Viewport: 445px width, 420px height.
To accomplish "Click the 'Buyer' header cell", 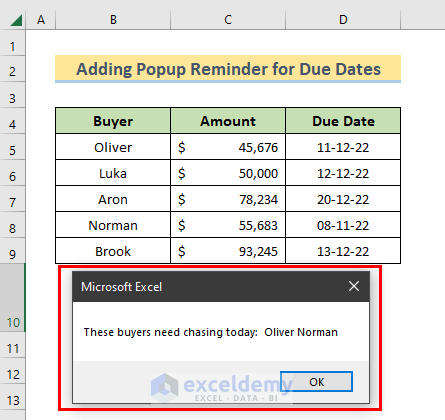I will point(113,121).
